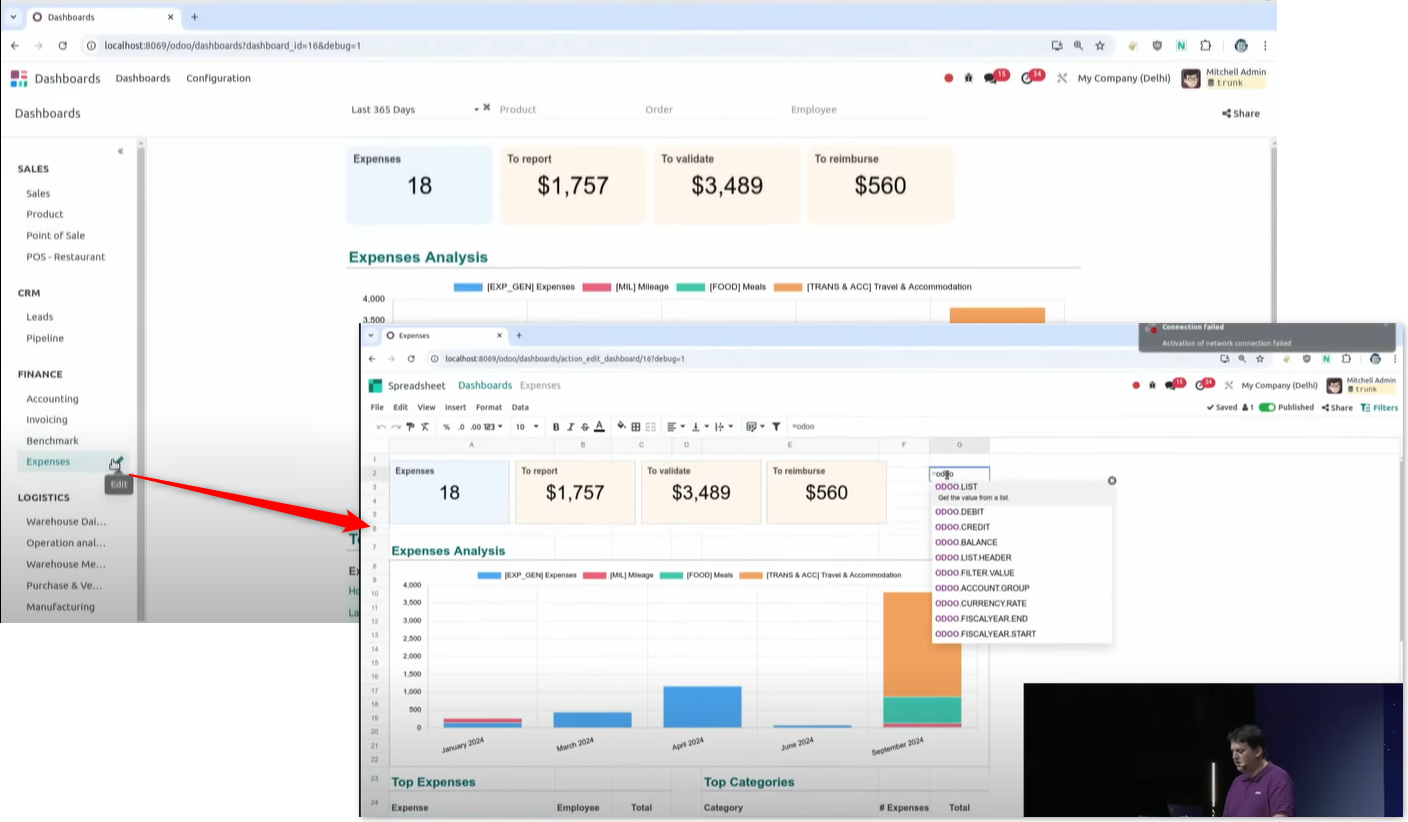Toggle Bold formatting in the spreadsheet toolbar

tap(556, 427)
